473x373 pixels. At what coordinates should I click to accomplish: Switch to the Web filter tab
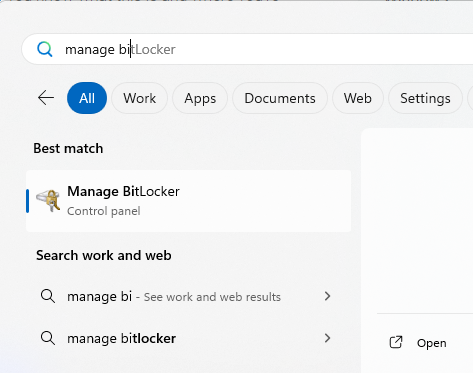(358, 98)
